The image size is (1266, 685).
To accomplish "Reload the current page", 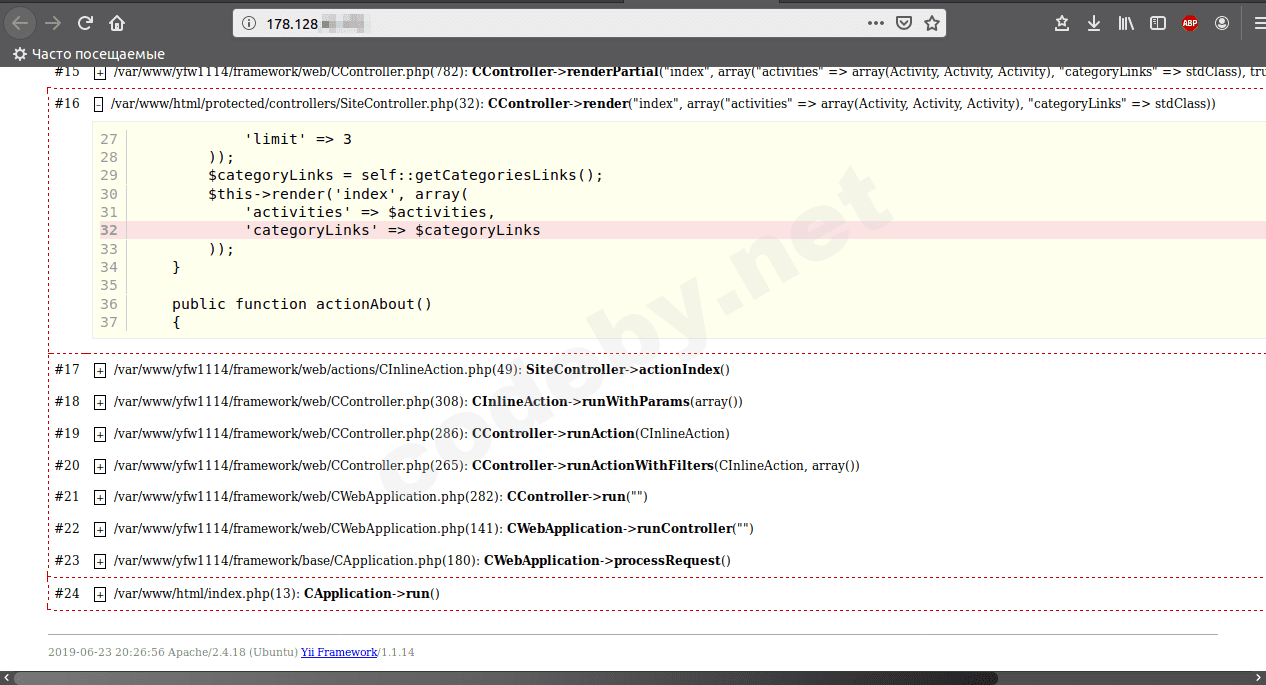I will (85, 23).
